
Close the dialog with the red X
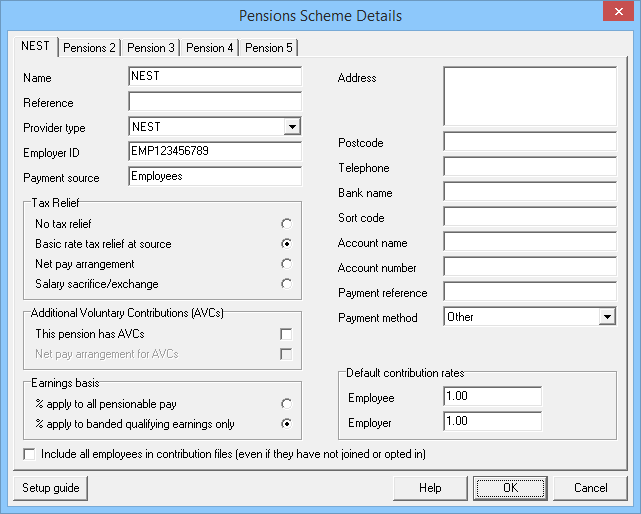point(619,11)
